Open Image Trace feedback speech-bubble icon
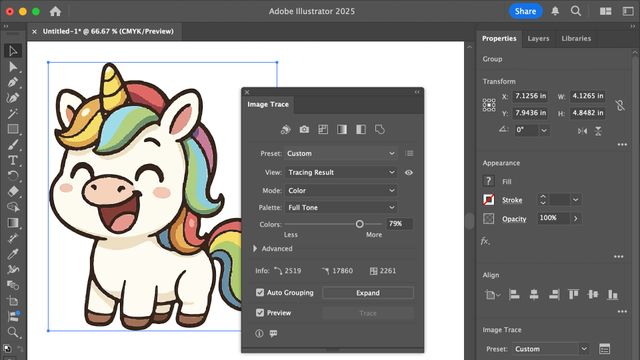Viewport: 640px width, 360px height. (273, 333)
